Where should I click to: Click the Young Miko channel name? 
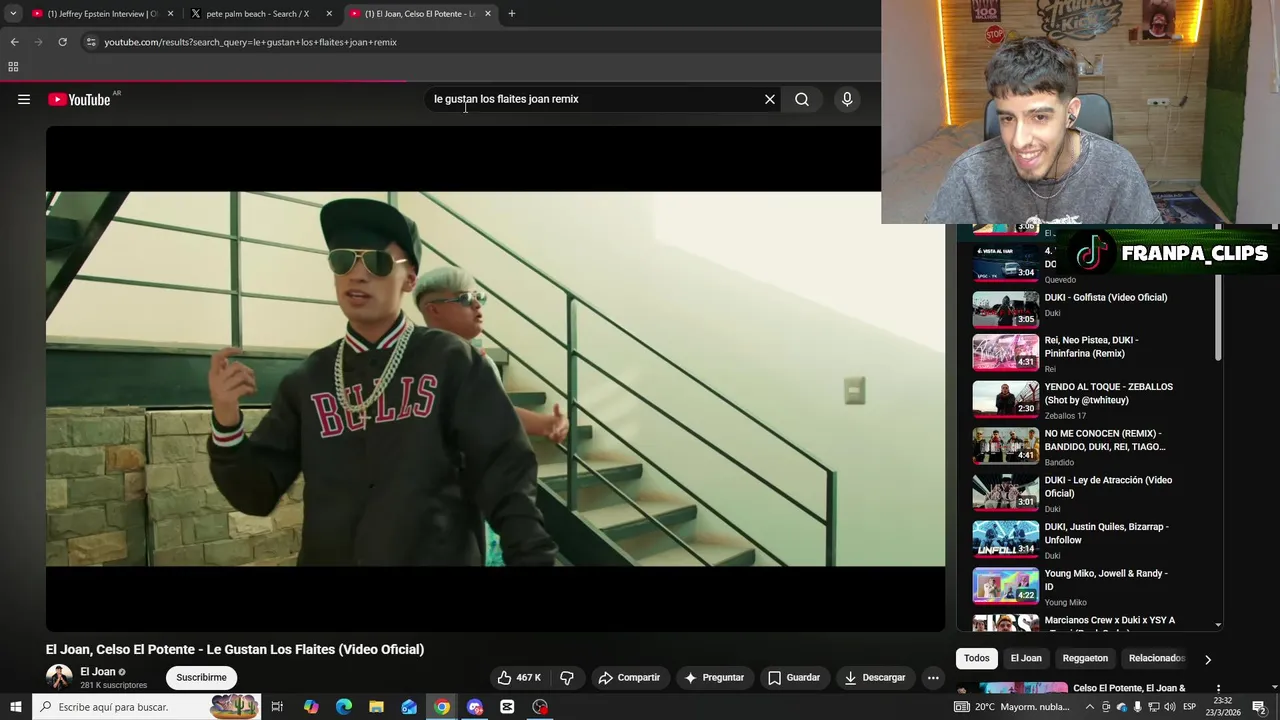[x=1065, y=602]
